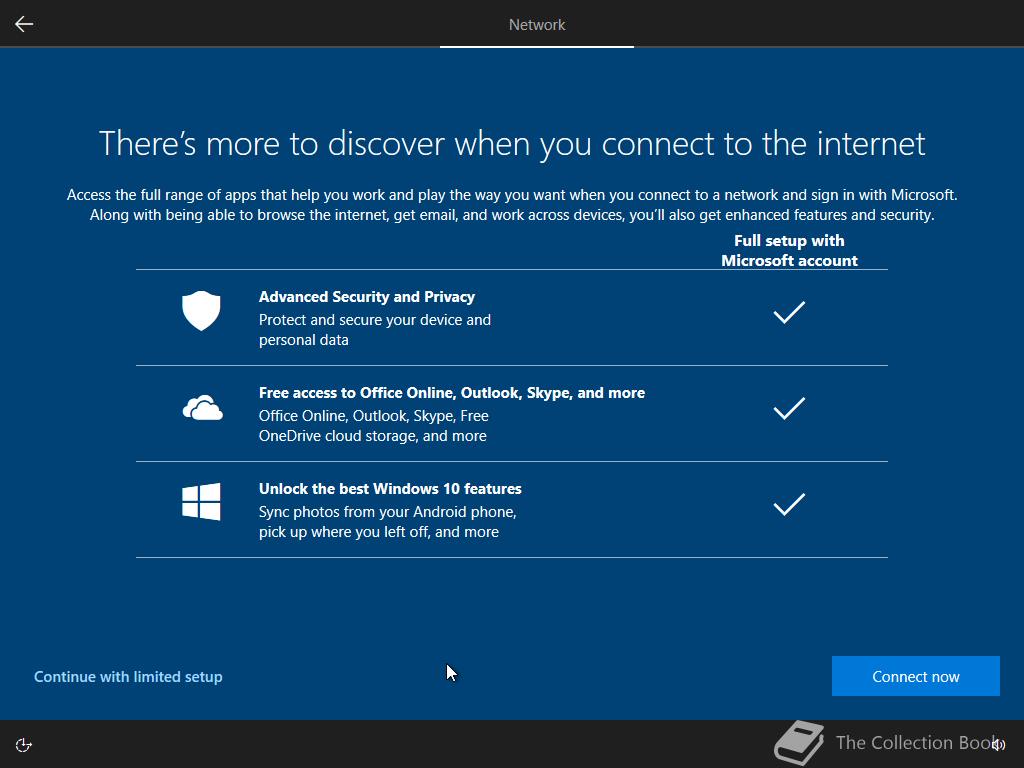The width and height of the screenshot is (1024, 768).
Task: Click the Windows logo icon
Action: tap(201, 502)
